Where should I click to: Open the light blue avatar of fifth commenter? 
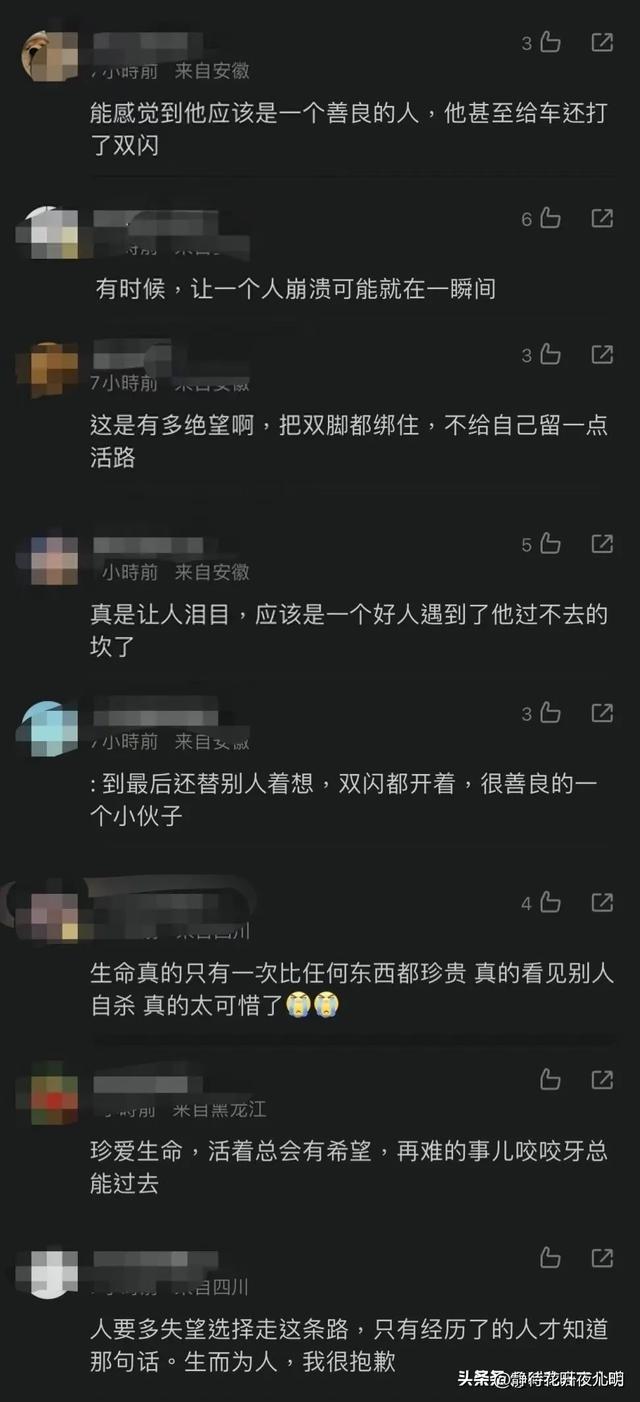49,729
